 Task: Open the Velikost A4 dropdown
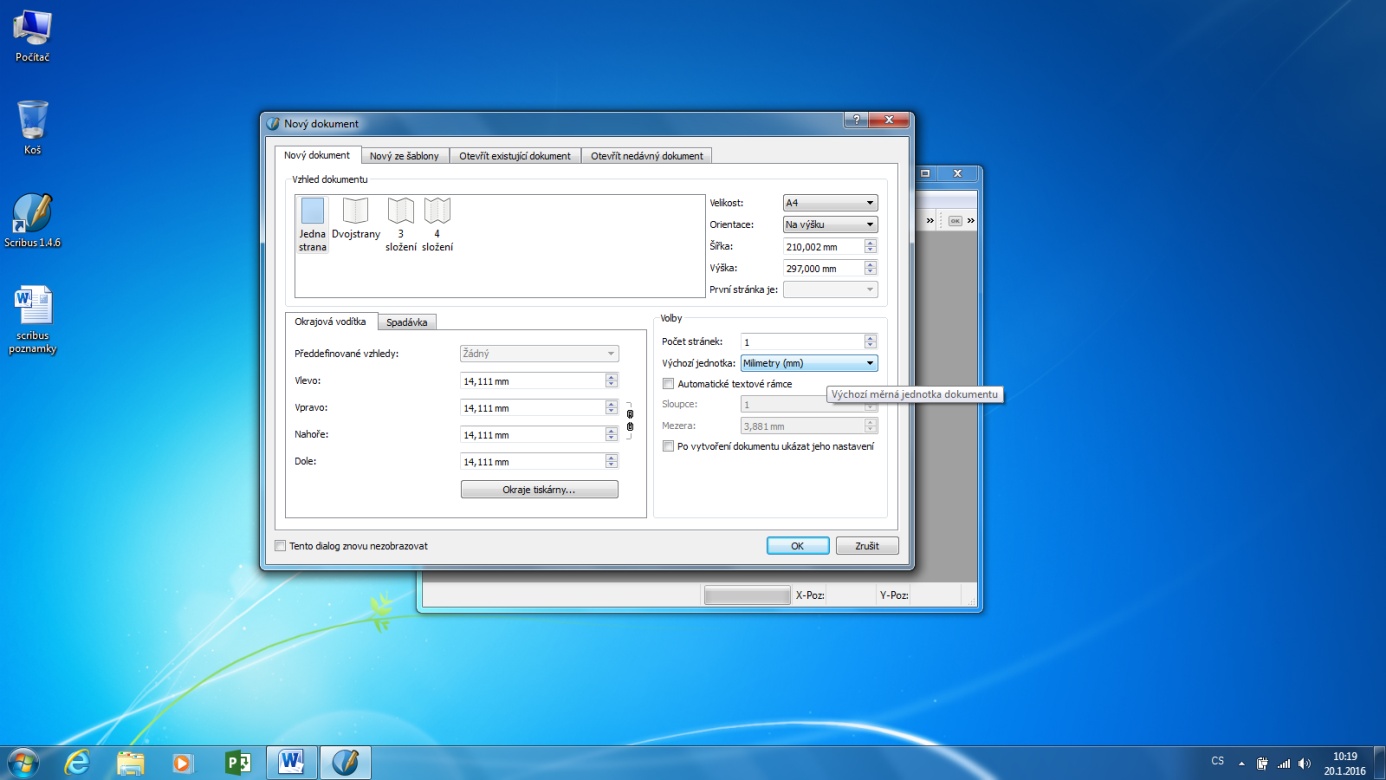click(x=830, y=203)
